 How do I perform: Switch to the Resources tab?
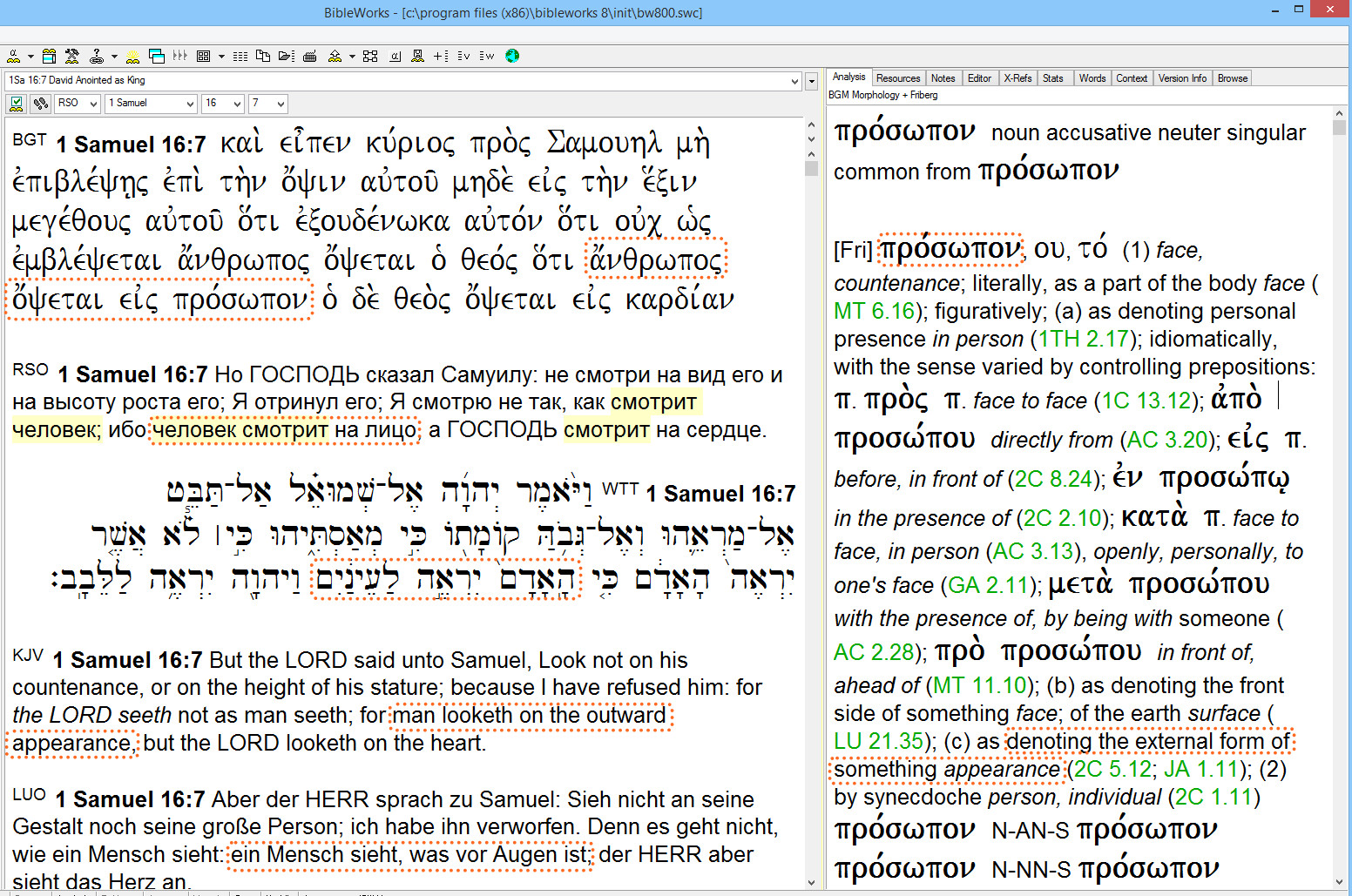(898, 78)
